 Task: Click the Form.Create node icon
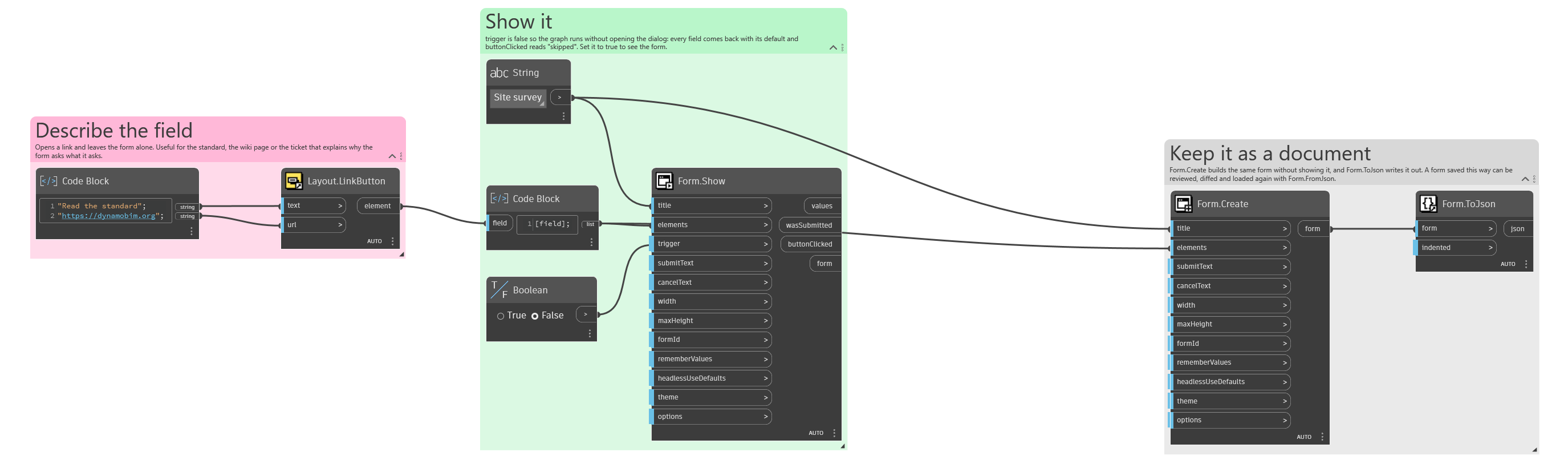tap(1184, 204)
